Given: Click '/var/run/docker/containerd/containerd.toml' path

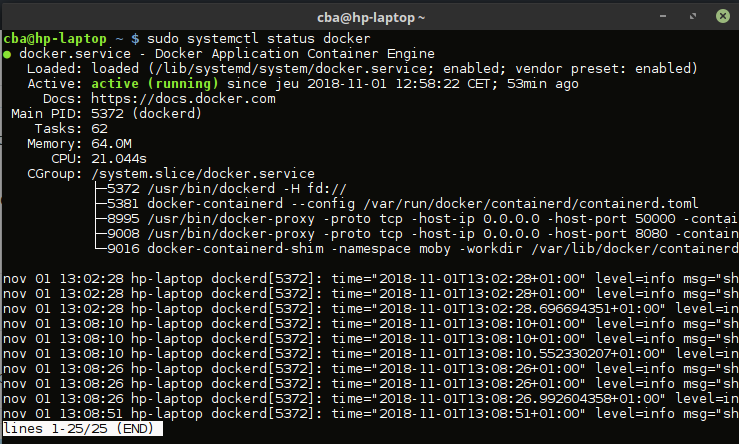Looking at the screenshot, I should pos(531,204).
